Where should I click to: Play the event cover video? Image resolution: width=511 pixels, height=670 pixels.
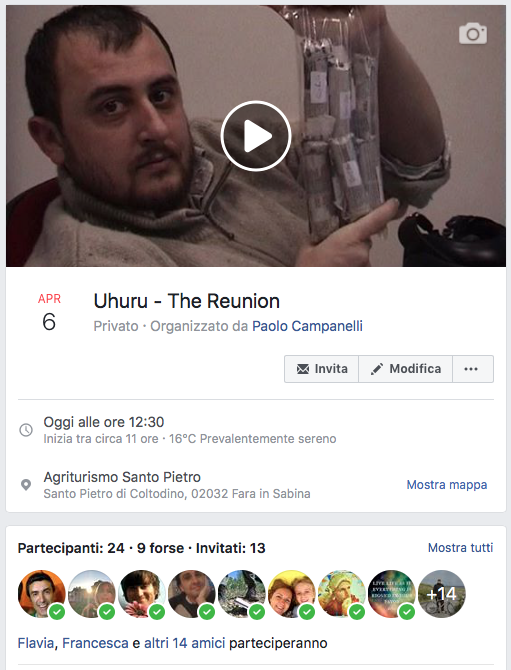tap(256, 136)
